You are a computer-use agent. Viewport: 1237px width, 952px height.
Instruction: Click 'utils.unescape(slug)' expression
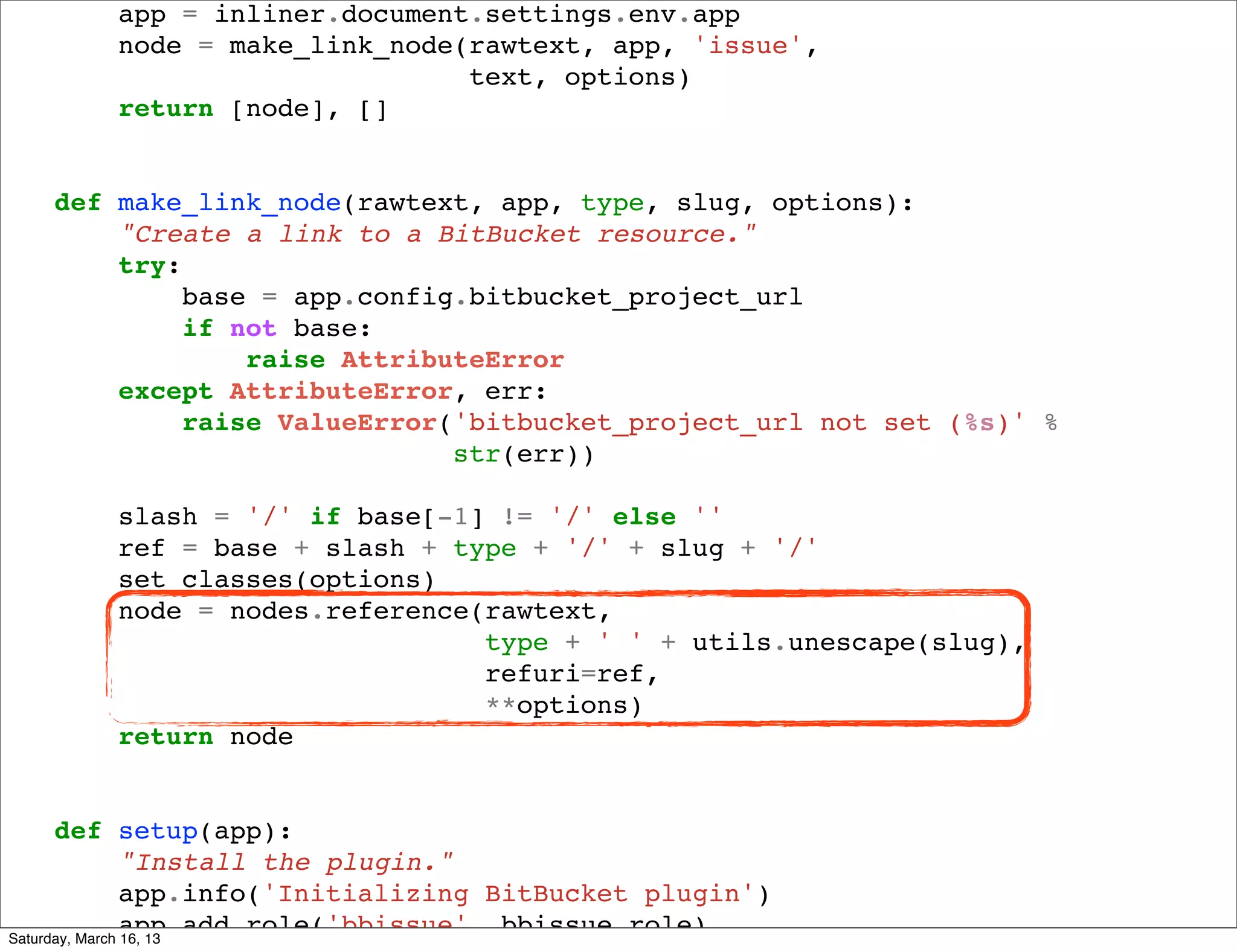[x=852, y=643]
